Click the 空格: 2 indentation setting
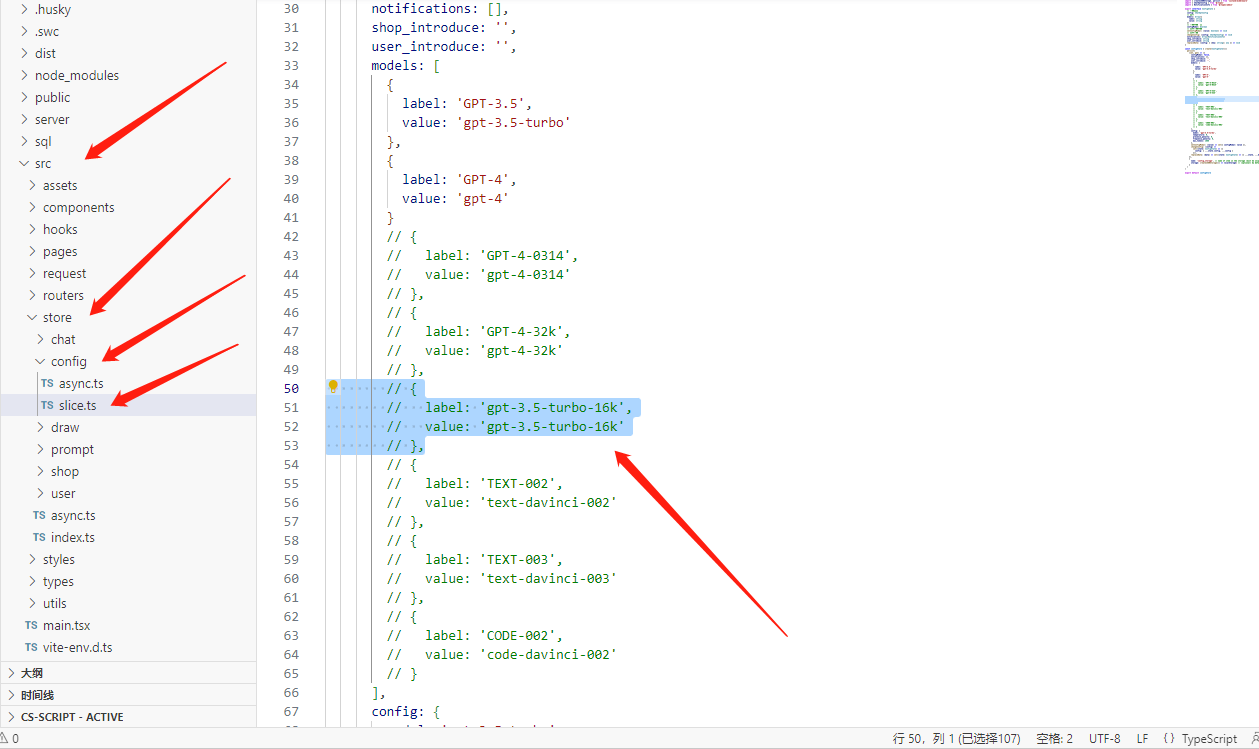1259x749 pixels. tap(1054, 739)
